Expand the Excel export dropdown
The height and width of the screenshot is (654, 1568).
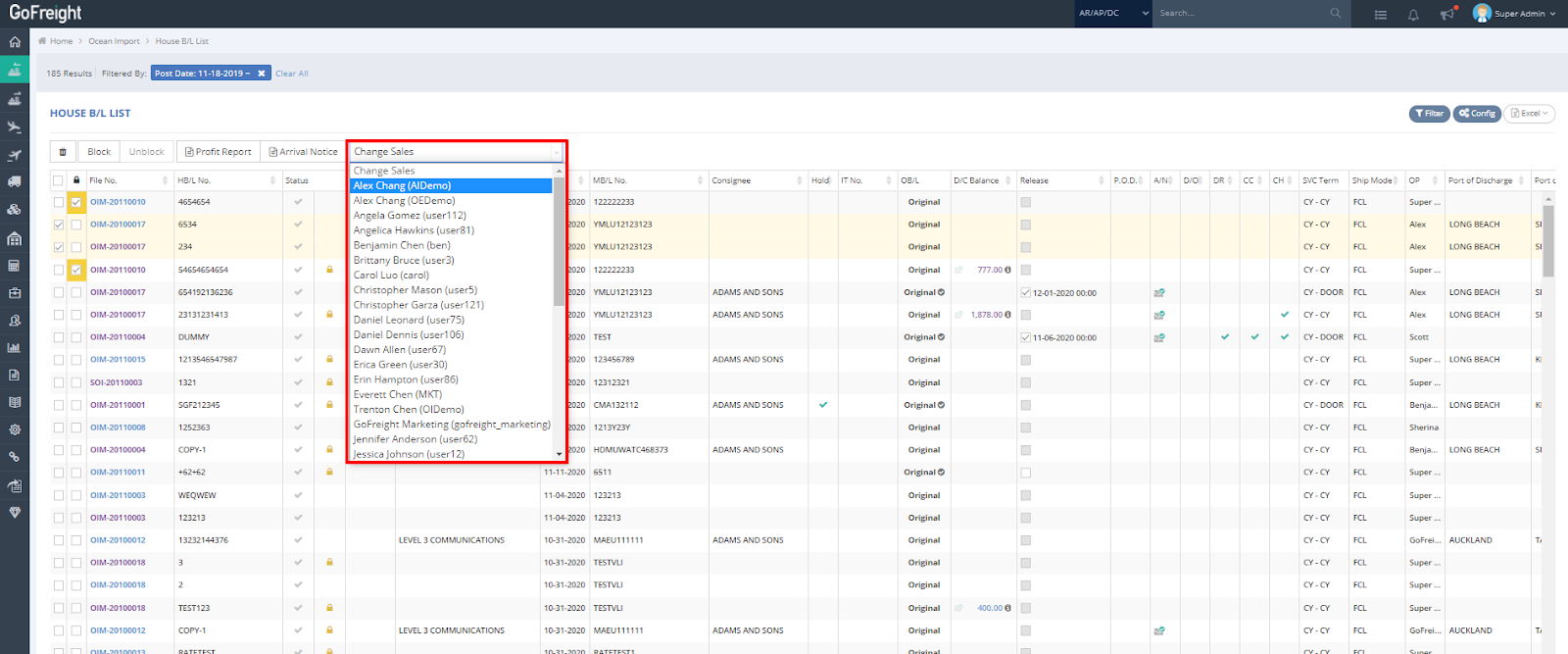click(1529, 114)
